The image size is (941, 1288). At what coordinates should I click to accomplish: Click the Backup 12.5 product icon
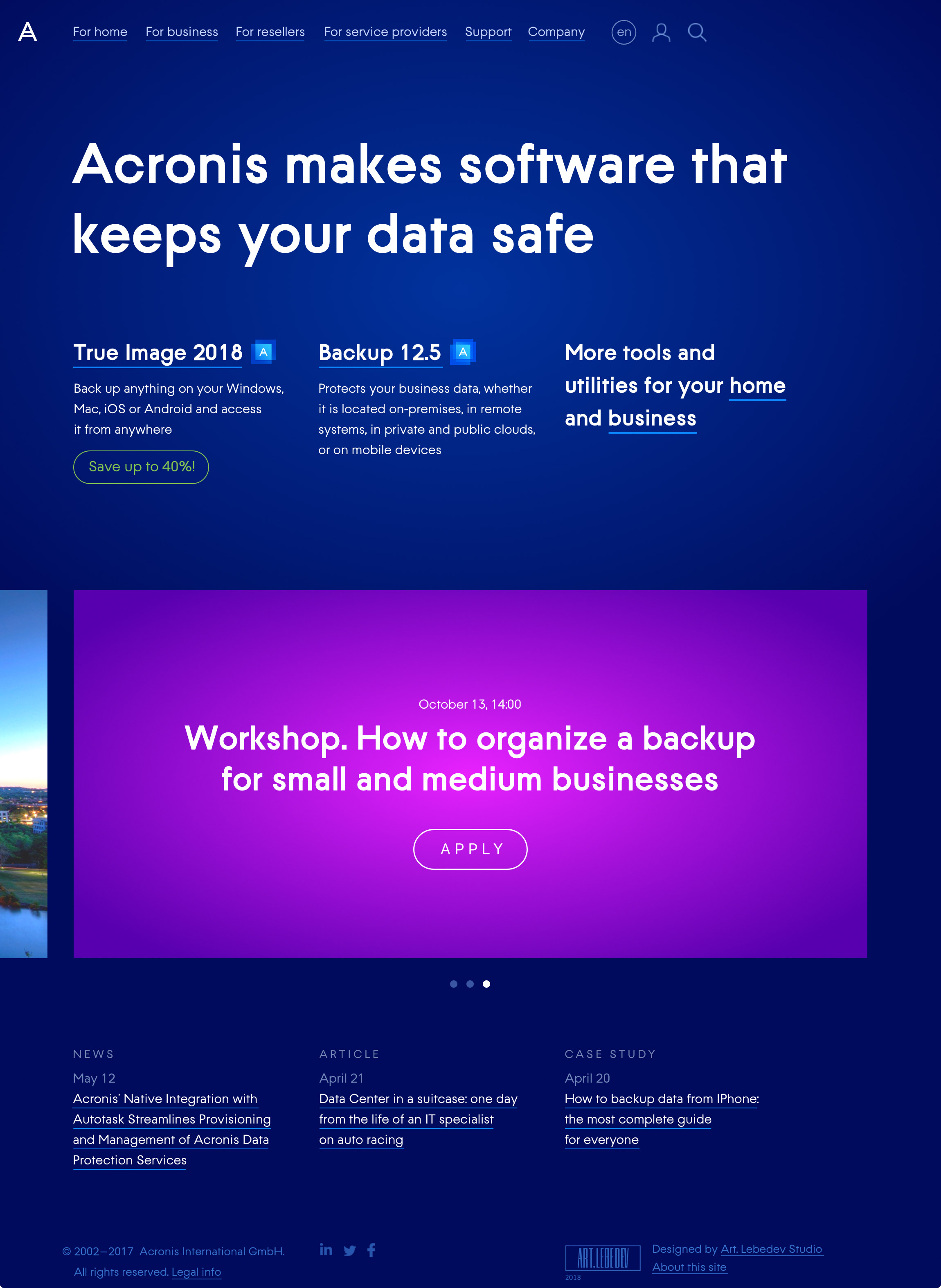point(463,352)
